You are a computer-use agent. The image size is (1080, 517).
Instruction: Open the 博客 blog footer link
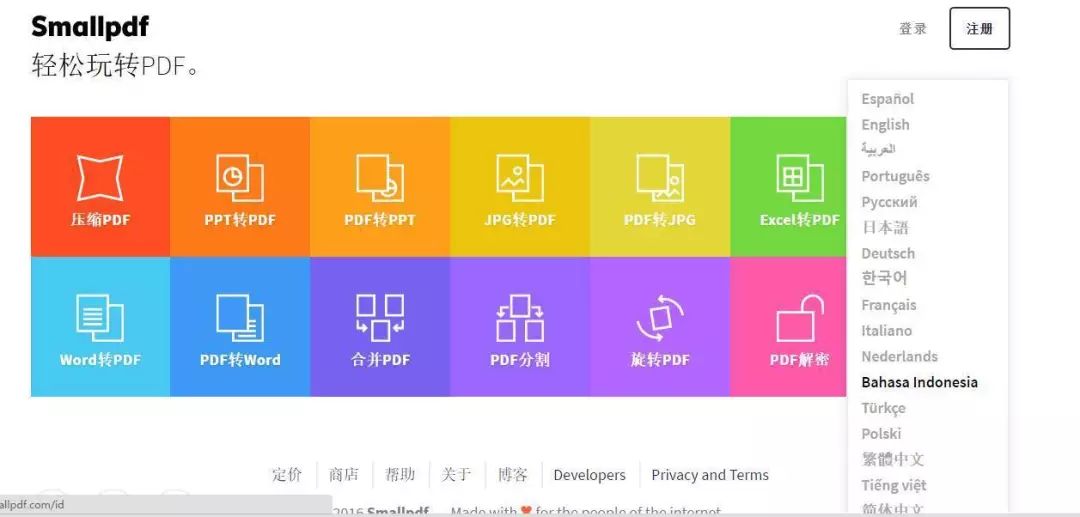click(x=512, y=474)
